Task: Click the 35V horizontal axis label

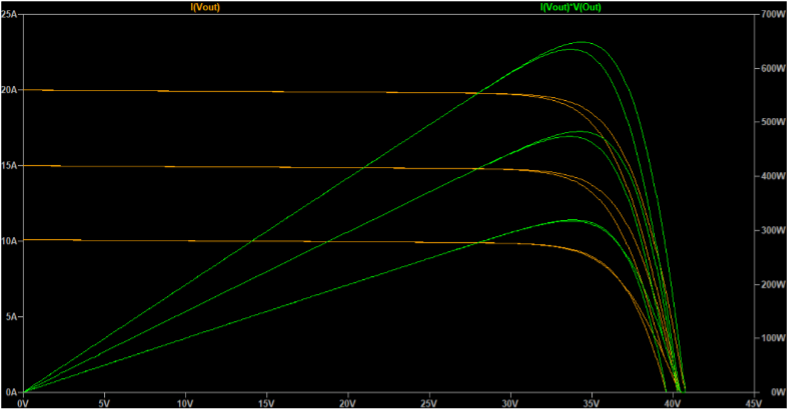Action: (592, 403)
